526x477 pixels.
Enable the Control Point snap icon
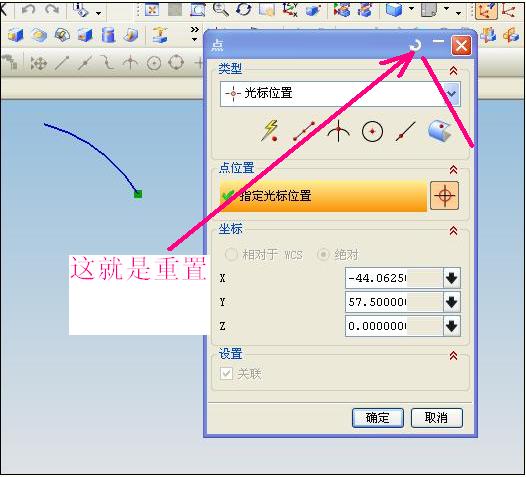pyautogui.click(x=108, y=63)
